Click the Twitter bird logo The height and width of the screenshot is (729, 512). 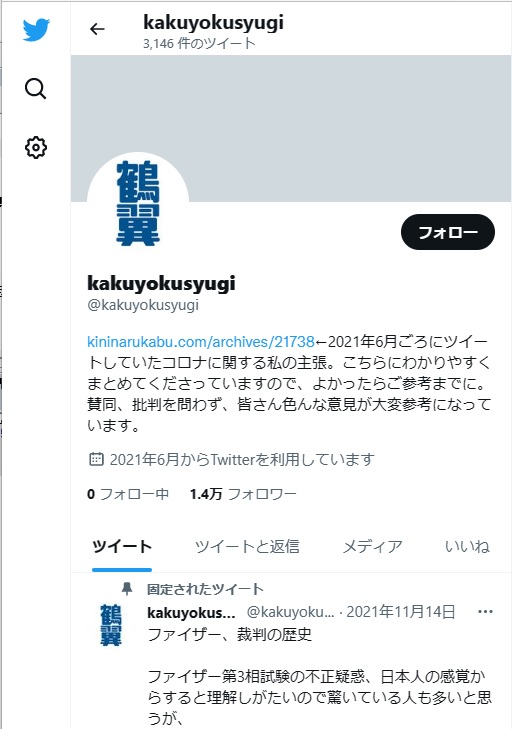pyautogui.click(x=36, y=30)
